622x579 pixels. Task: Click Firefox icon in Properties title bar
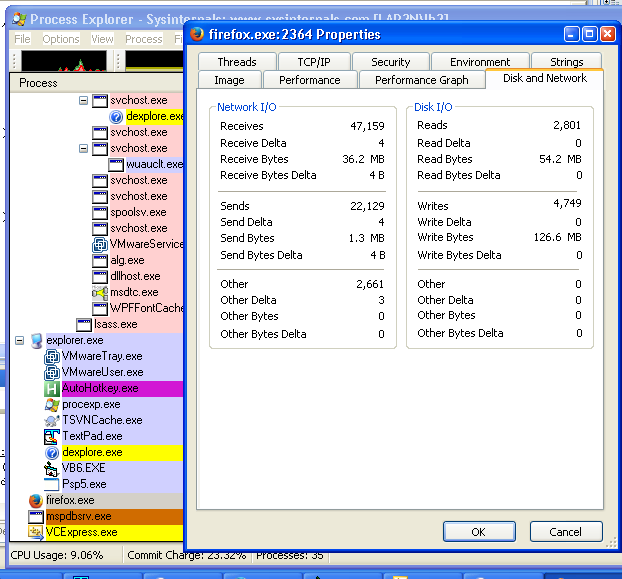coord(197,35)
